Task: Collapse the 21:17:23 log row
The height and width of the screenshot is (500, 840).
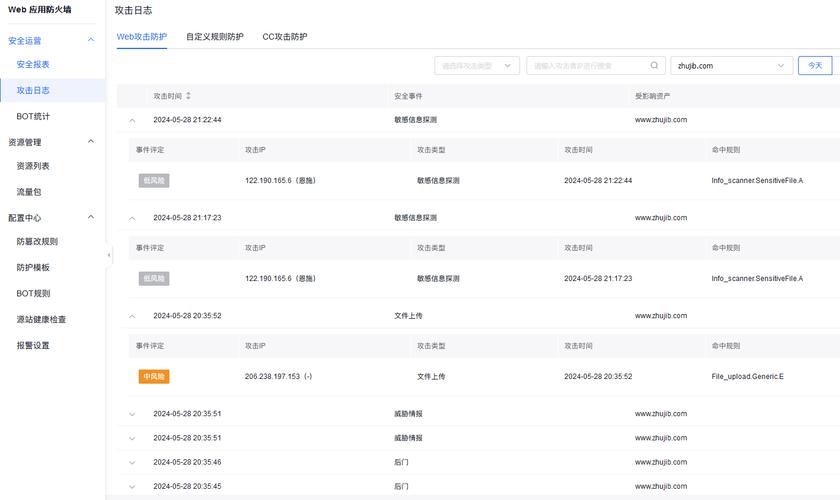Action: (132, 217)
